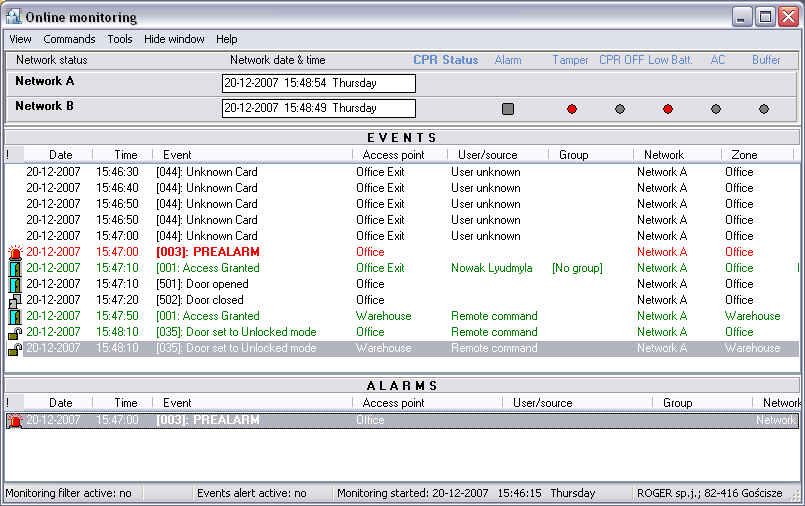
Task: Select the PREALARM row in Alarms panel
Action: click(400, 421)
